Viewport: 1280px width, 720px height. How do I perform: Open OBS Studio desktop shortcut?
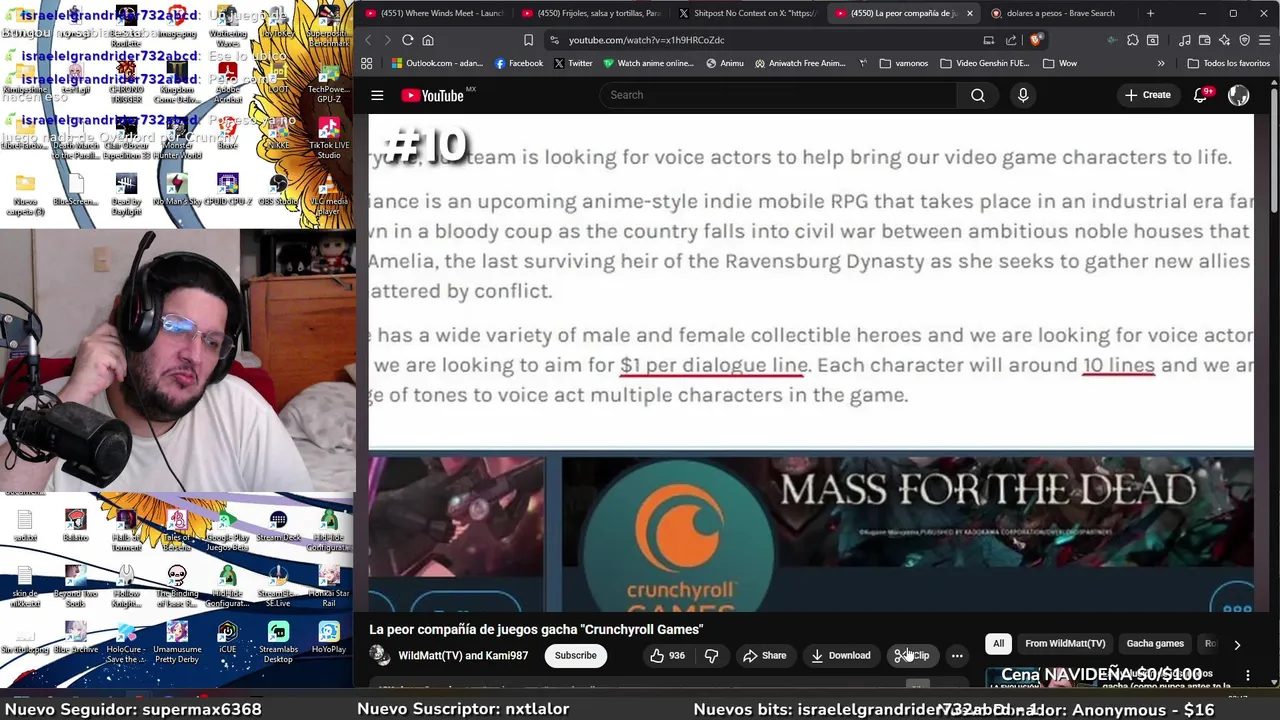(x=278, y=190)
